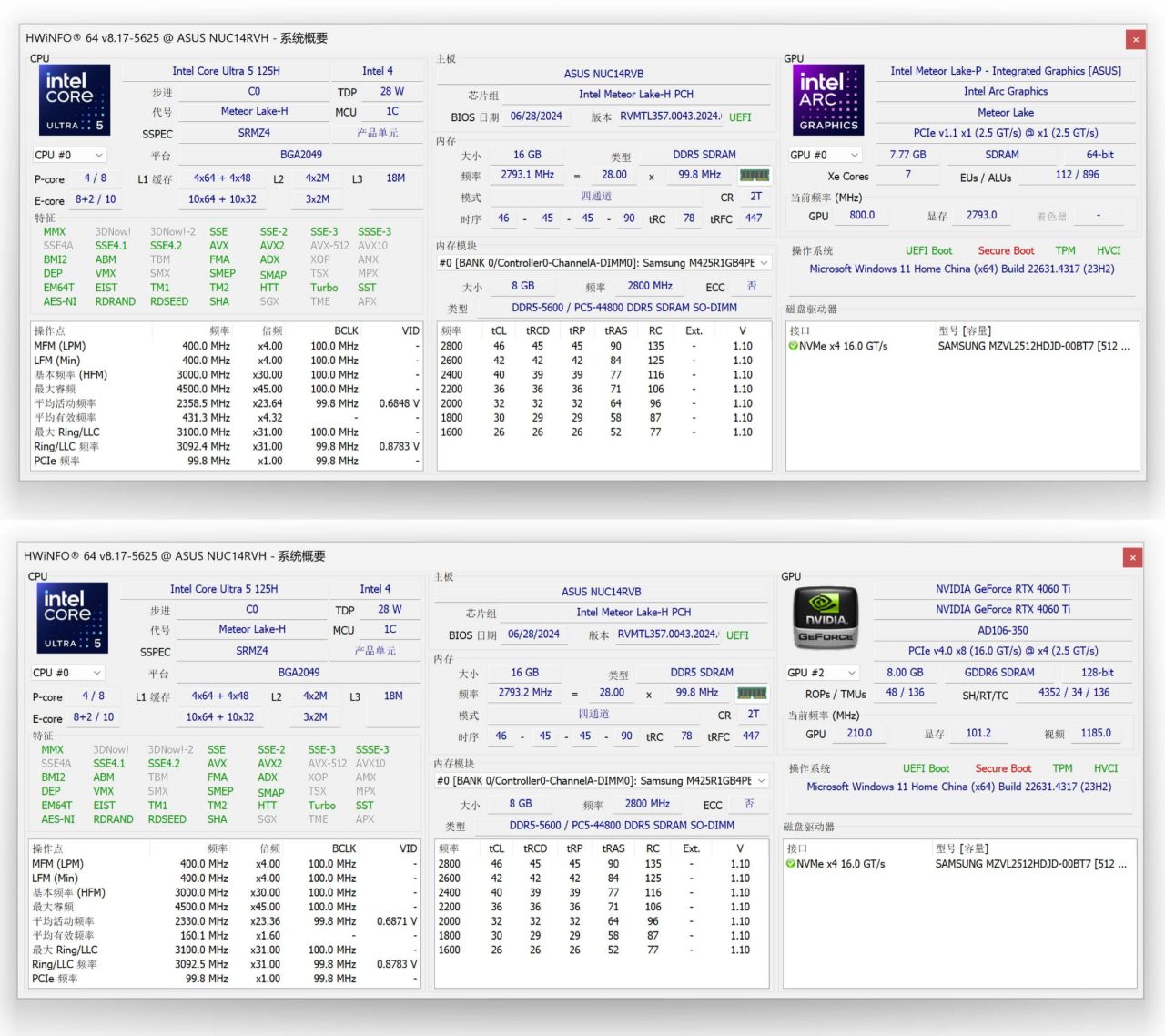Click Secure Boot in the Intel Arc window
Screen dimensions: 1165x1036
1006,250
